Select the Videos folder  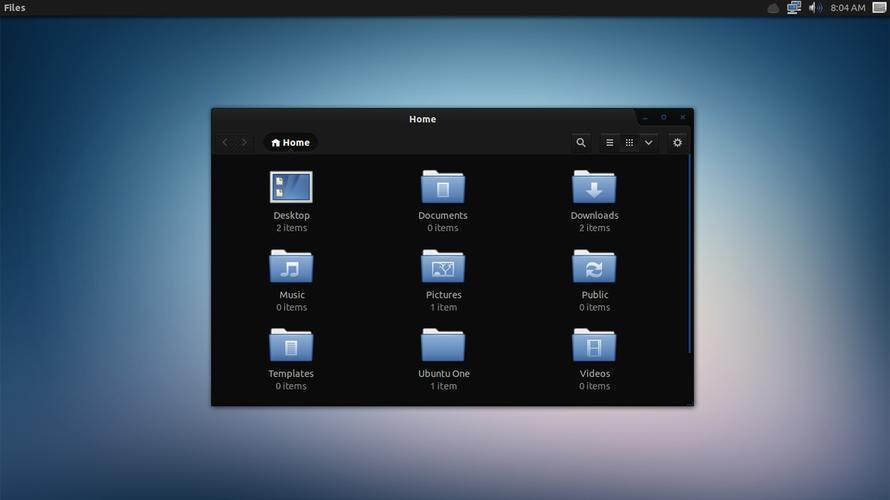tap(594, 346)
